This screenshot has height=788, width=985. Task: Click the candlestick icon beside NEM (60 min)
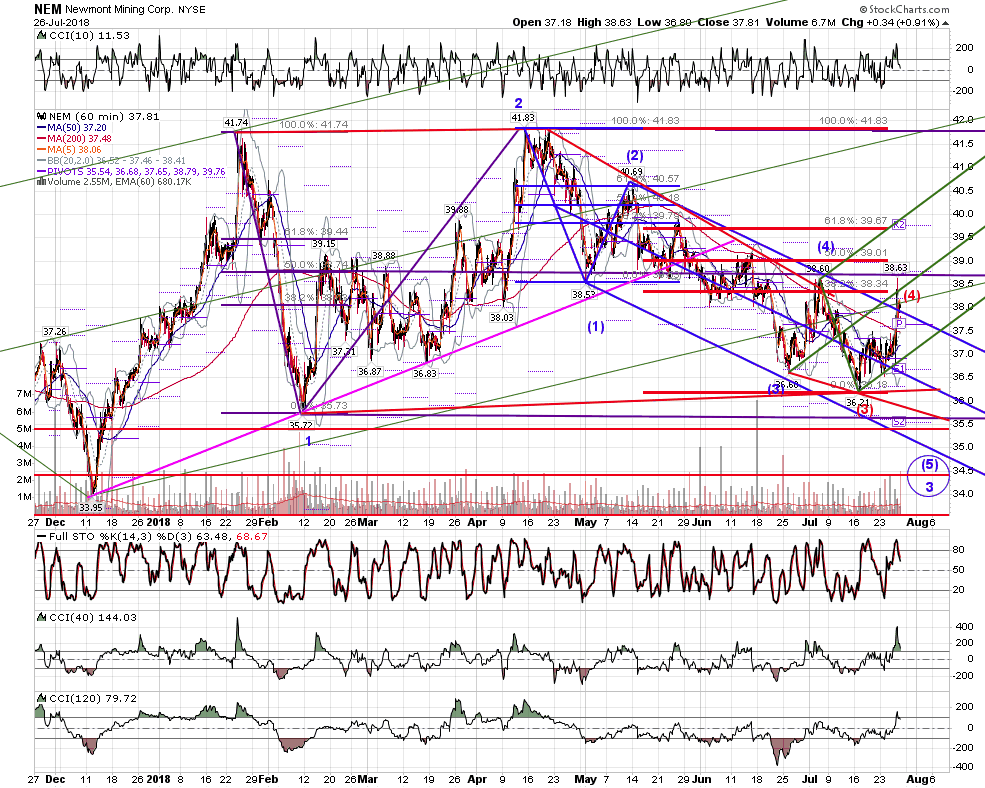coord(42,116)
